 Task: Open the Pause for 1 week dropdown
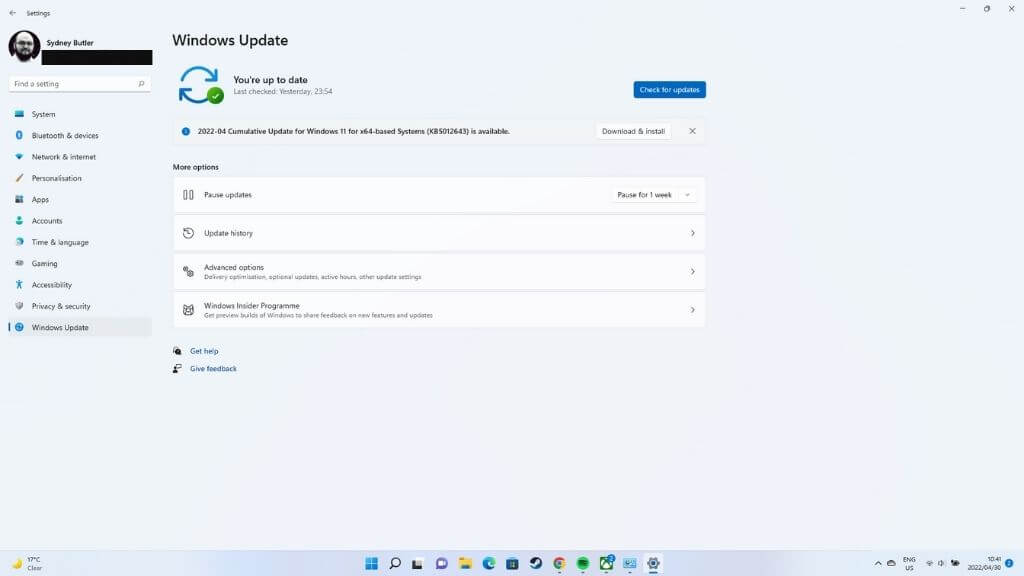(654, 195)
